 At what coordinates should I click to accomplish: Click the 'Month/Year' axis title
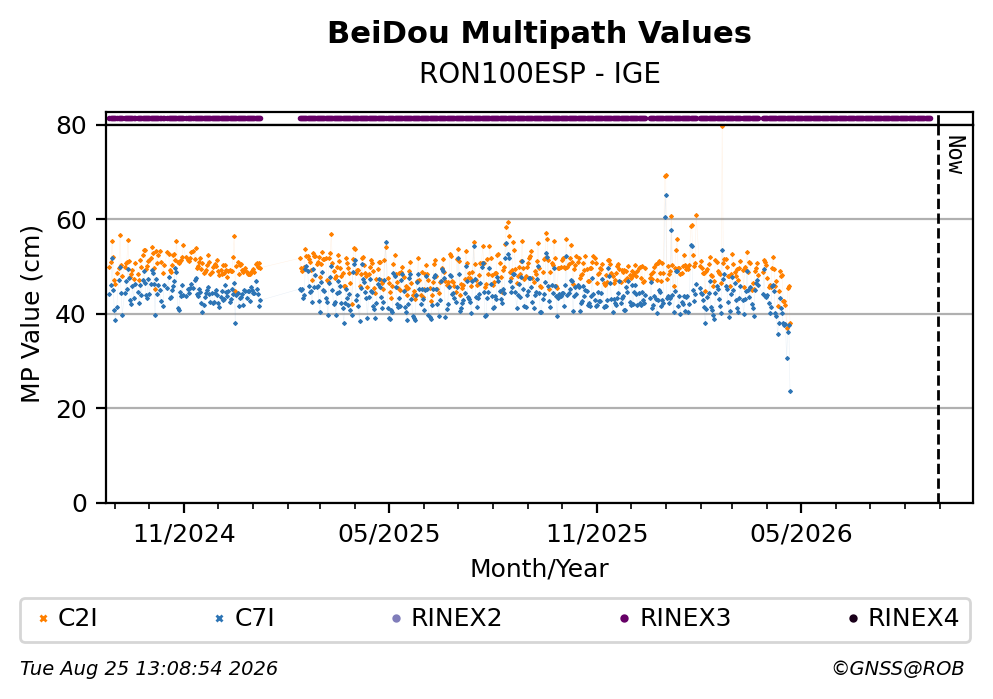[539, 569]
